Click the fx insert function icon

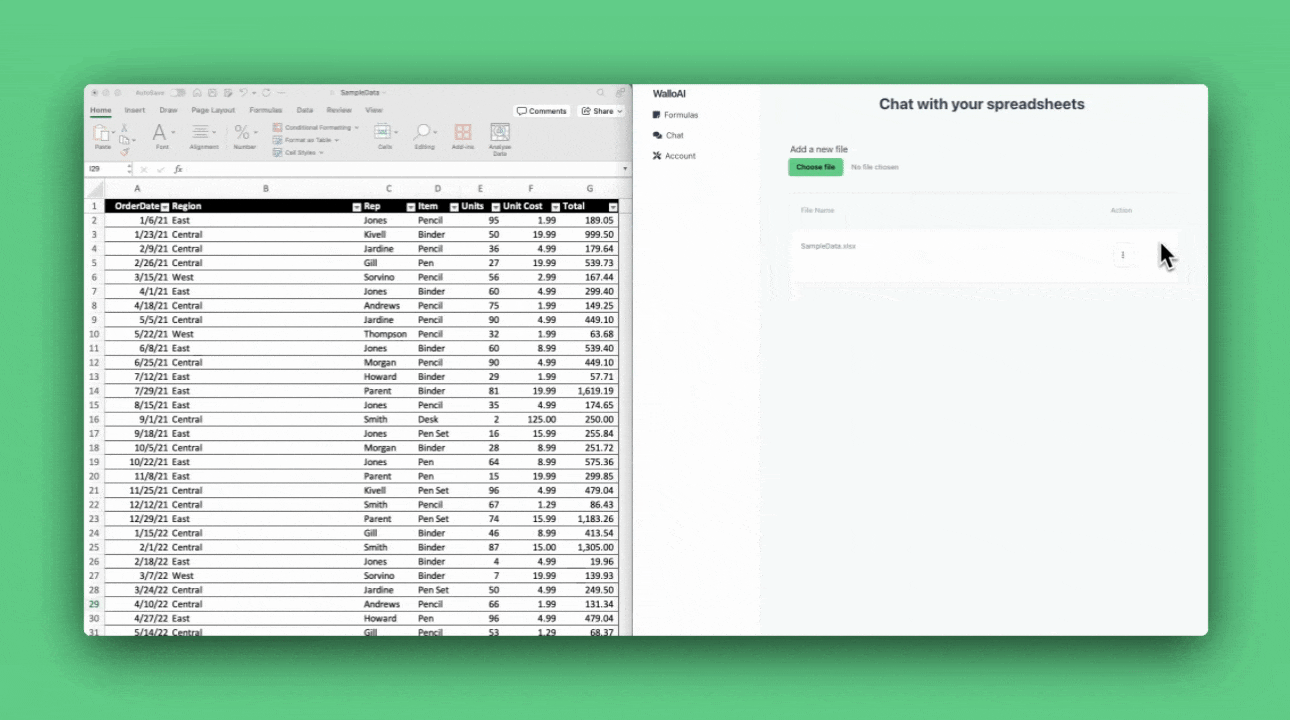click(x=178, y=170)
